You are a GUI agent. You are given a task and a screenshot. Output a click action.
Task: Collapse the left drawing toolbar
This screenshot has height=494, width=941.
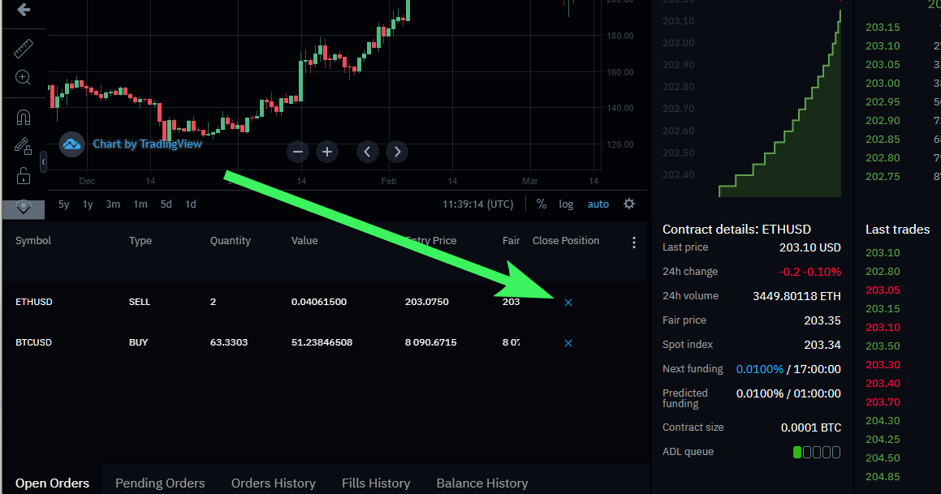pos(43,162)
